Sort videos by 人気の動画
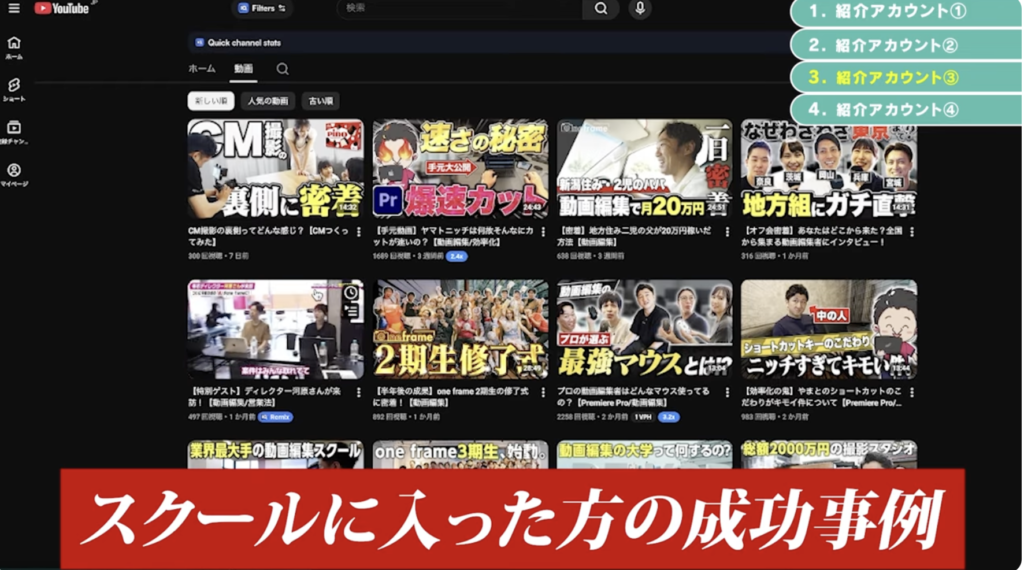Image resolution: width=1024 pixels, height=570 pixels. click(x=268, y=101)
